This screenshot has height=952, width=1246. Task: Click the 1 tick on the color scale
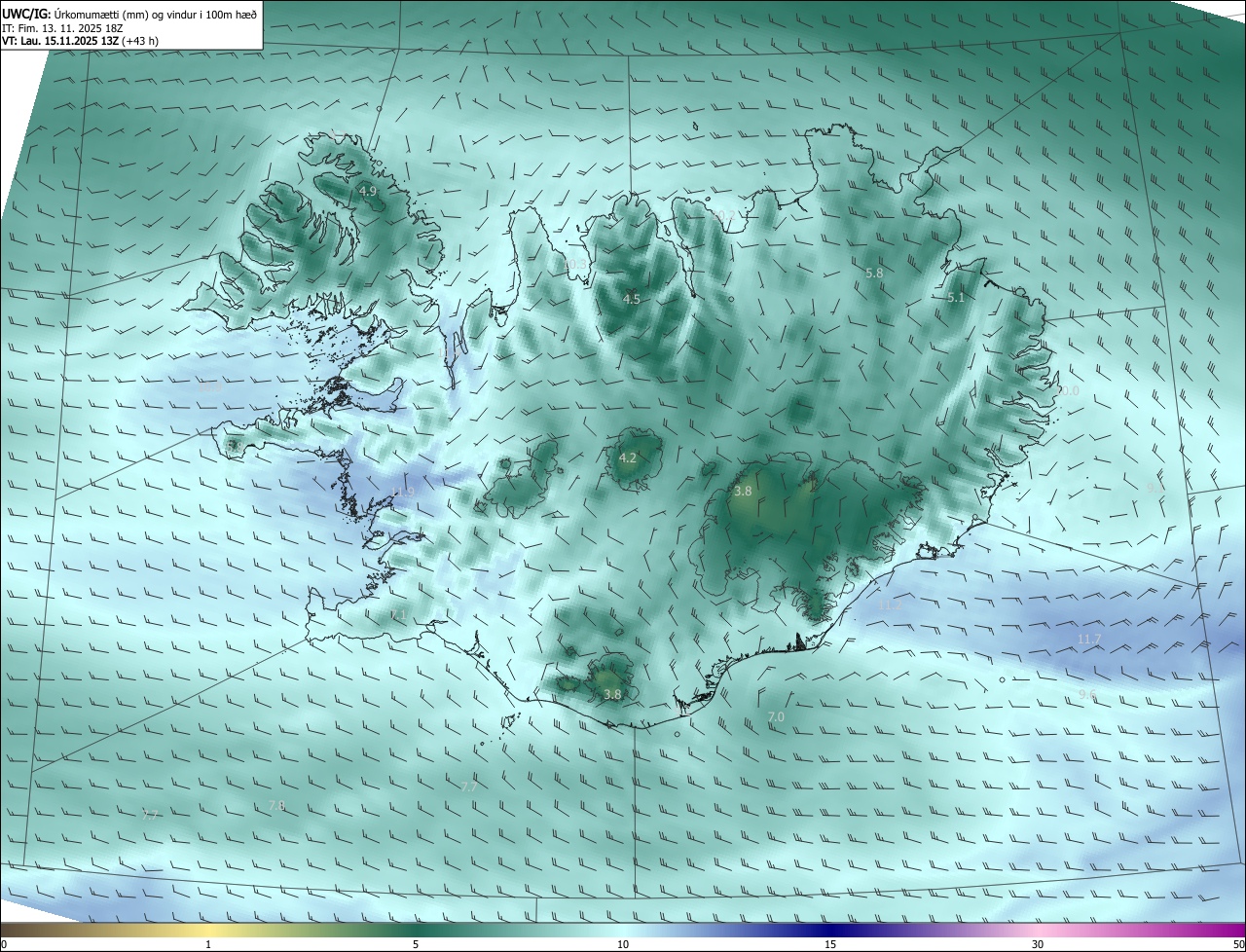pyautogui.click(x=208, y=944)
